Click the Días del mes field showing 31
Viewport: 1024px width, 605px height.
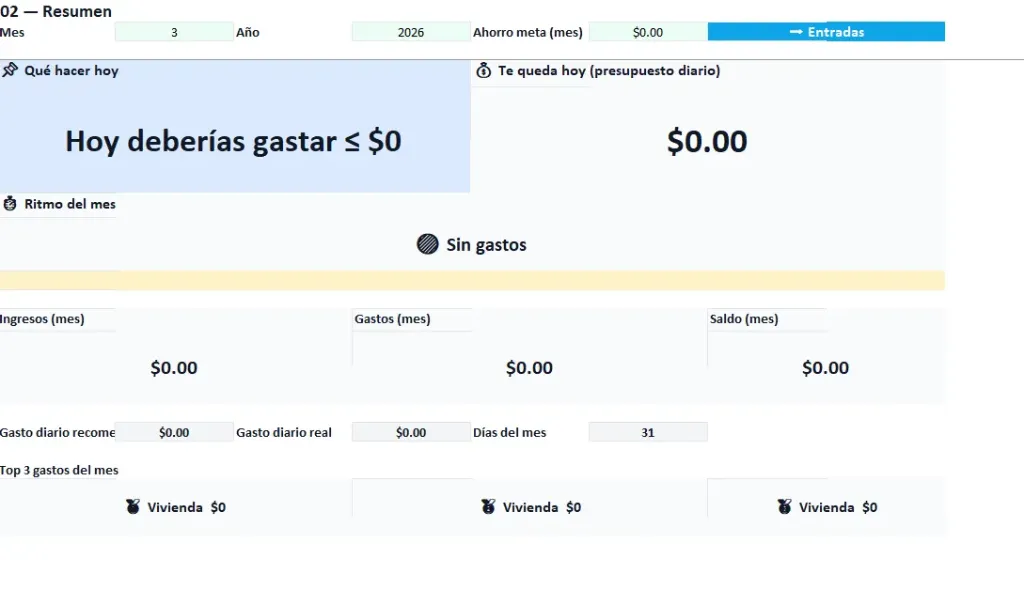point(648,432)
